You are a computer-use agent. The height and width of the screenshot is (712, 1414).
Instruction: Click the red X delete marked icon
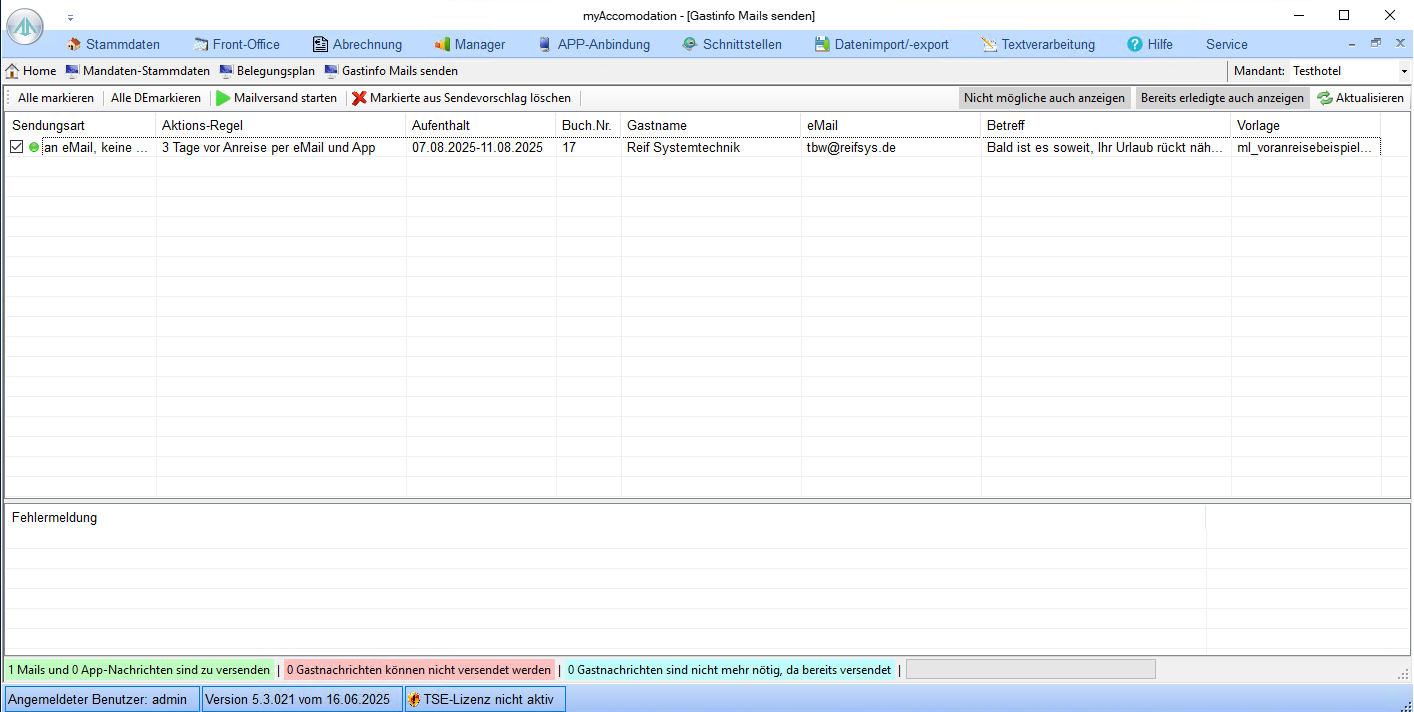pos(359,98)
